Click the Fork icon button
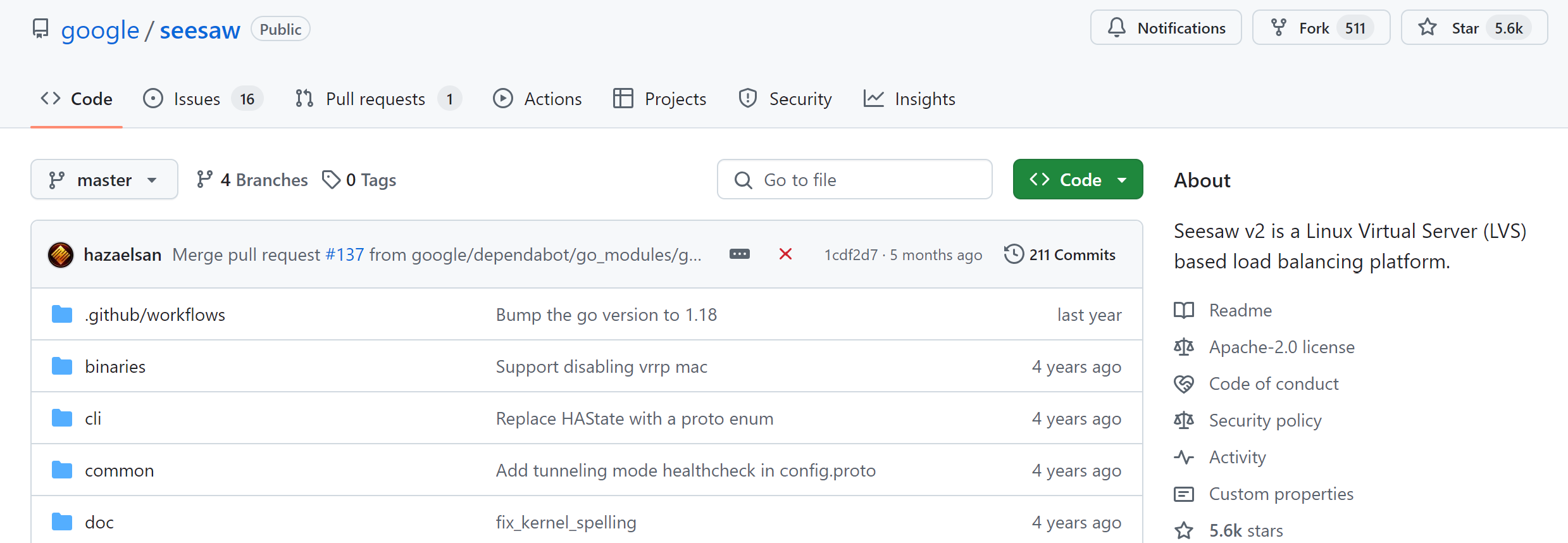This screenshot has height=543, width=1568. pyautogui.click(x=1279, y=28)
